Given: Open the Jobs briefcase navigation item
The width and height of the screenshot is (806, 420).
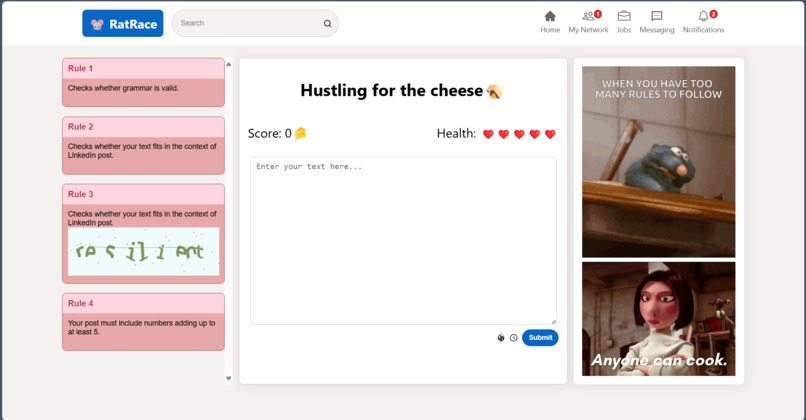Looking at the screenshot, I should (x=624, y=23).
